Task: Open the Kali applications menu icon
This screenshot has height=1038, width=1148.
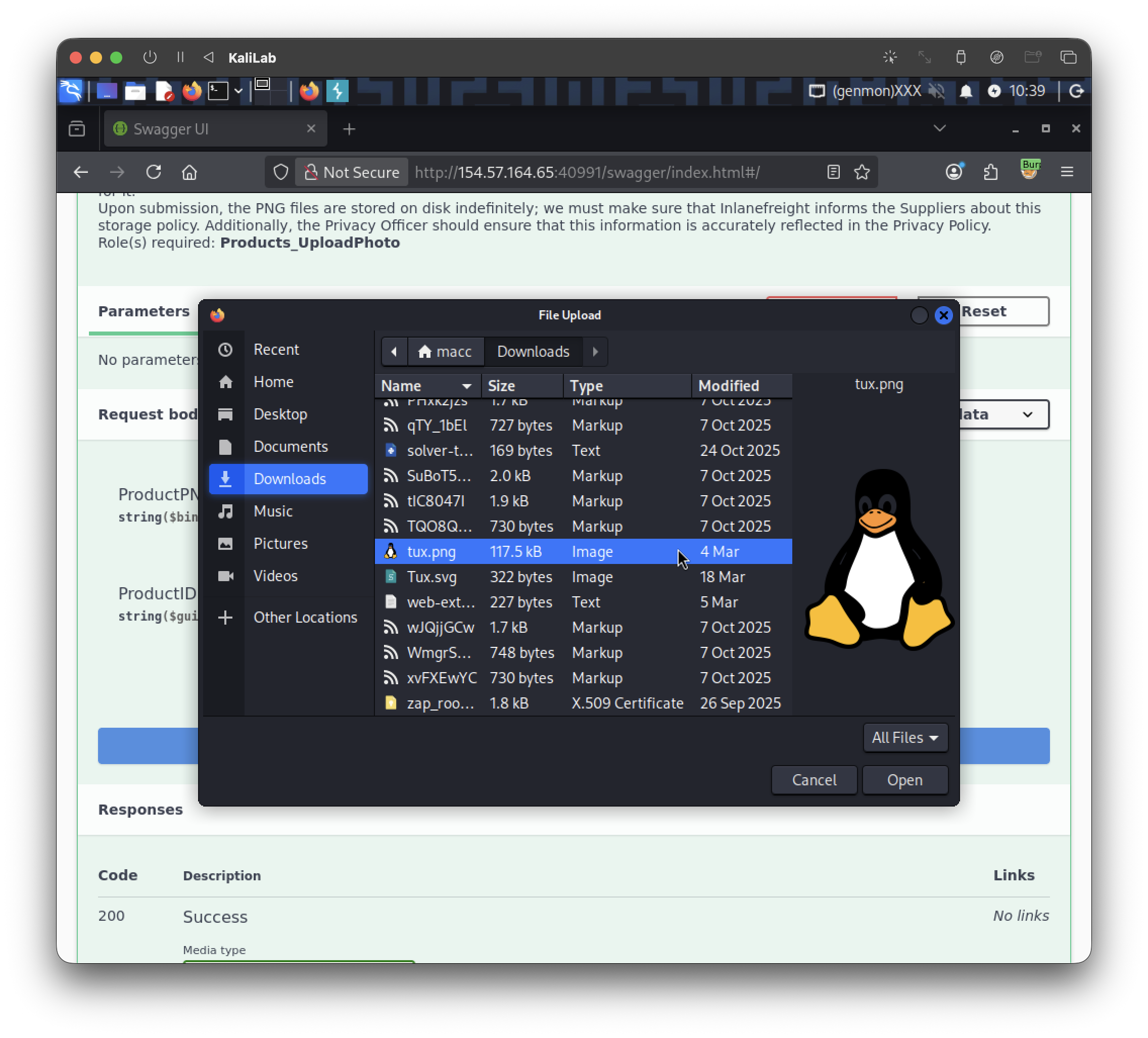Action: (71, 91)
